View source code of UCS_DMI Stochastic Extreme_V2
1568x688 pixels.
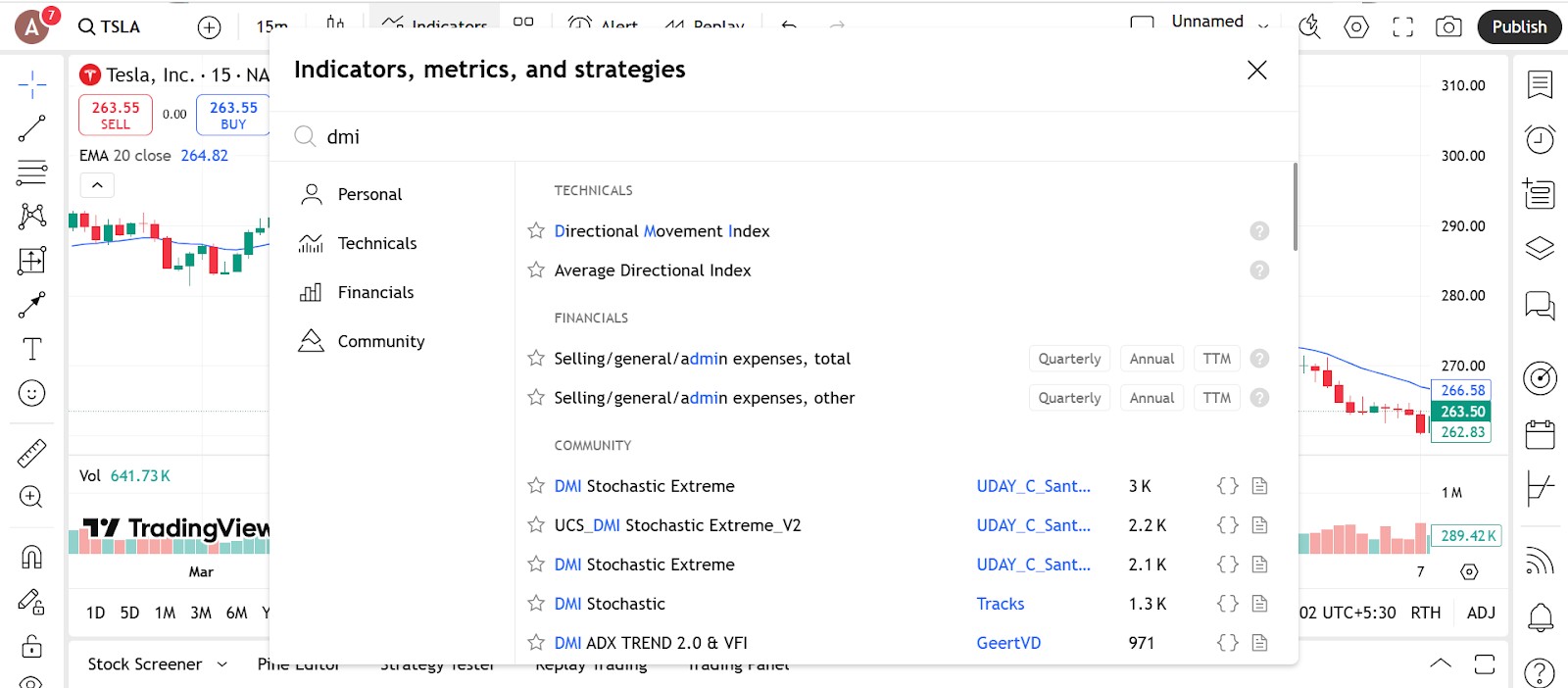1228,525
